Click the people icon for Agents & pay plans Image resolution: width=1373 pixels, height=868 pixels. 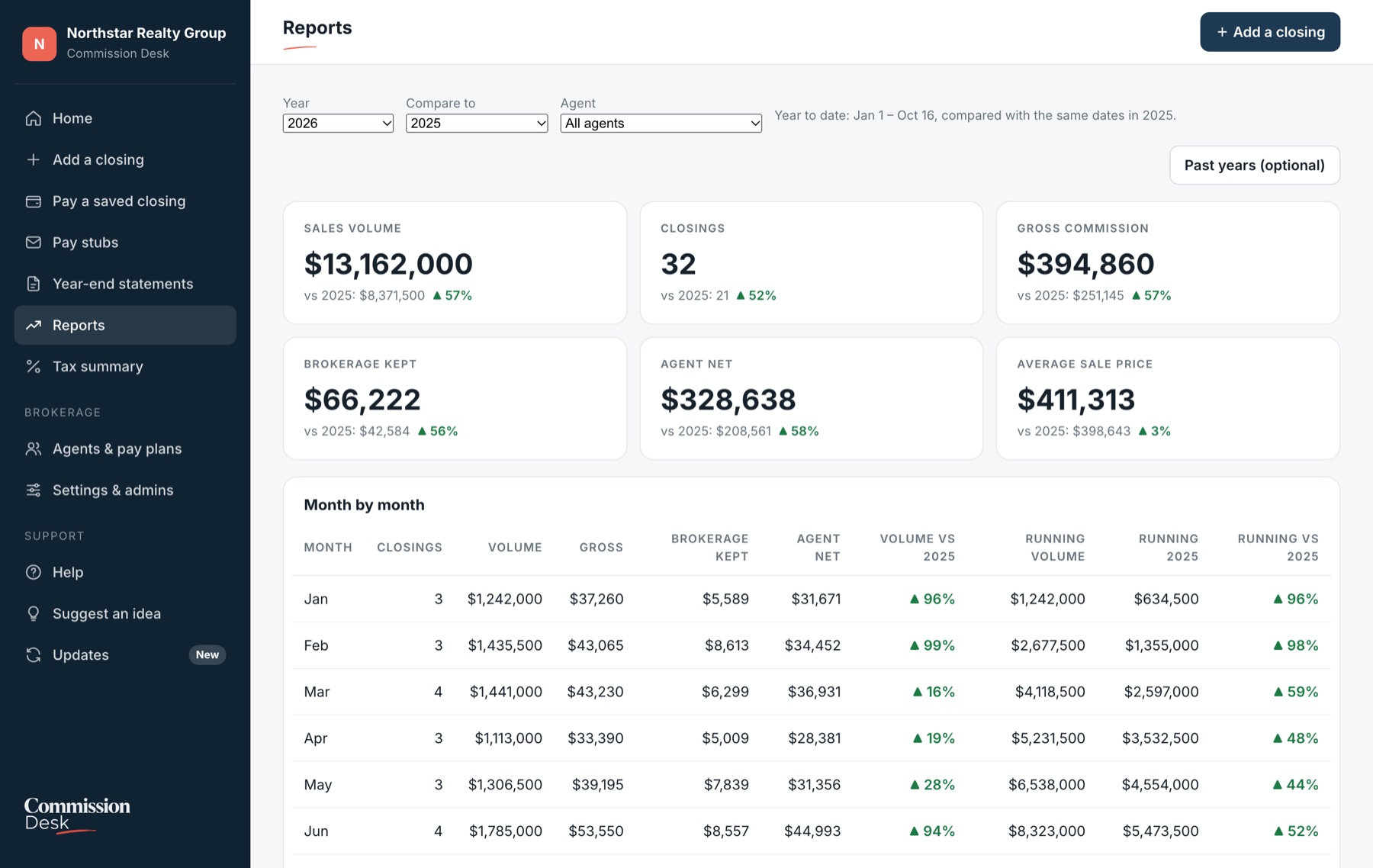33,448
